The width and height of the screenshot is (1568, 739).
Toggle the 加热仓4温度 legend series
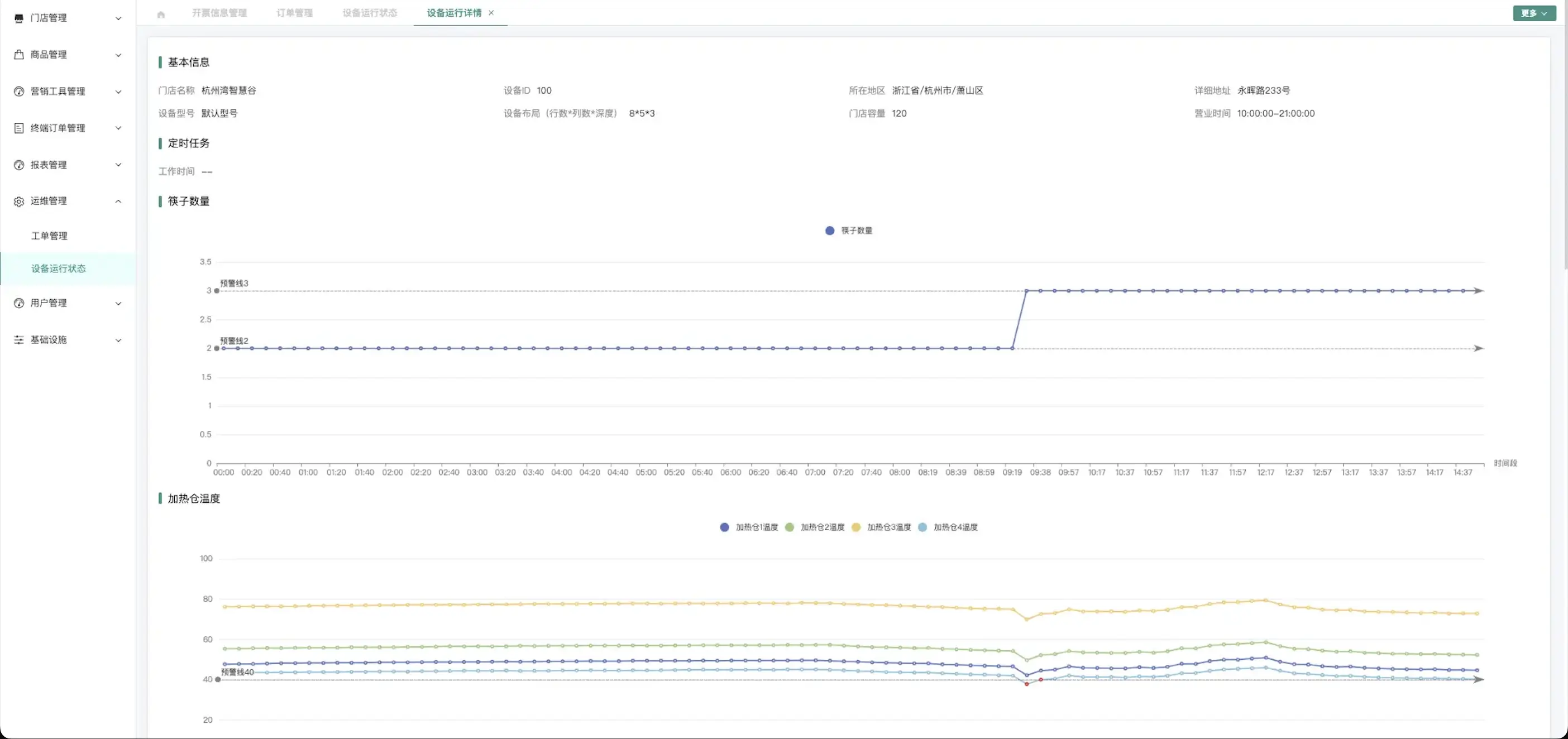click(947, 527)
